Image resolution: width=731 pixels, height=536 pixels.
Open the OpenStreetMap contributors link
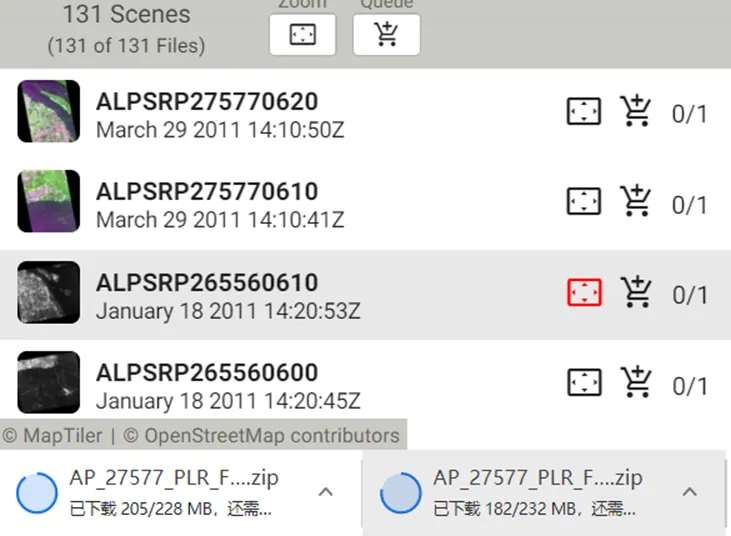(272, 436)
